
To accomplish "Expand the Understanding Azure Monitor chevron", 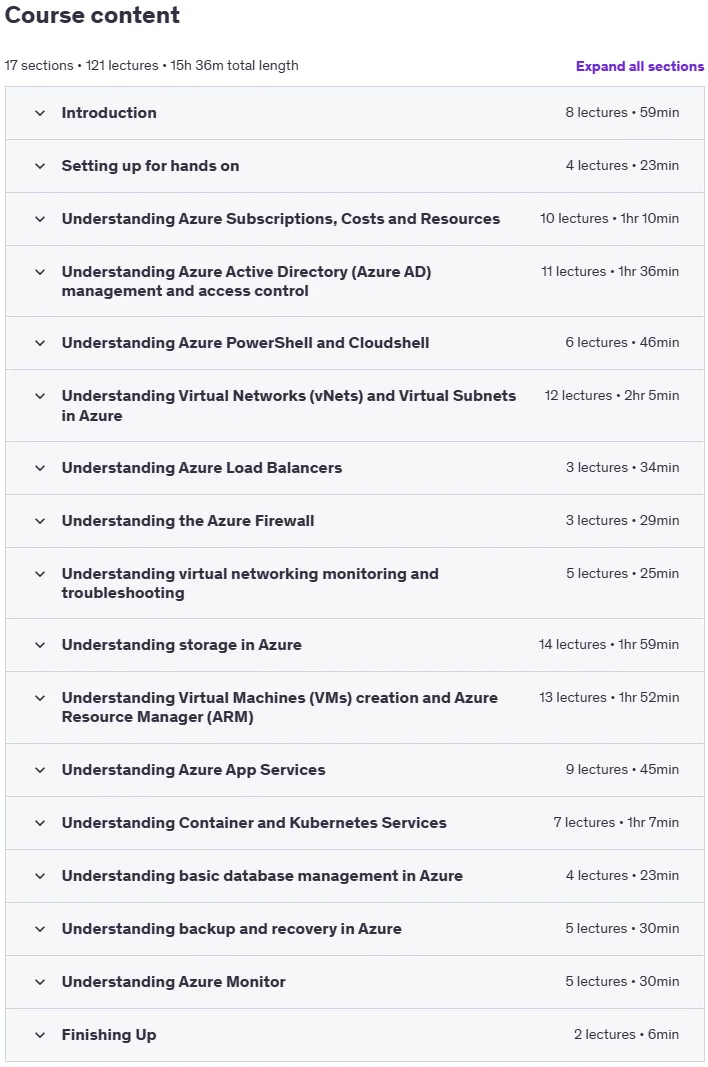I will (x=40, y=983).
